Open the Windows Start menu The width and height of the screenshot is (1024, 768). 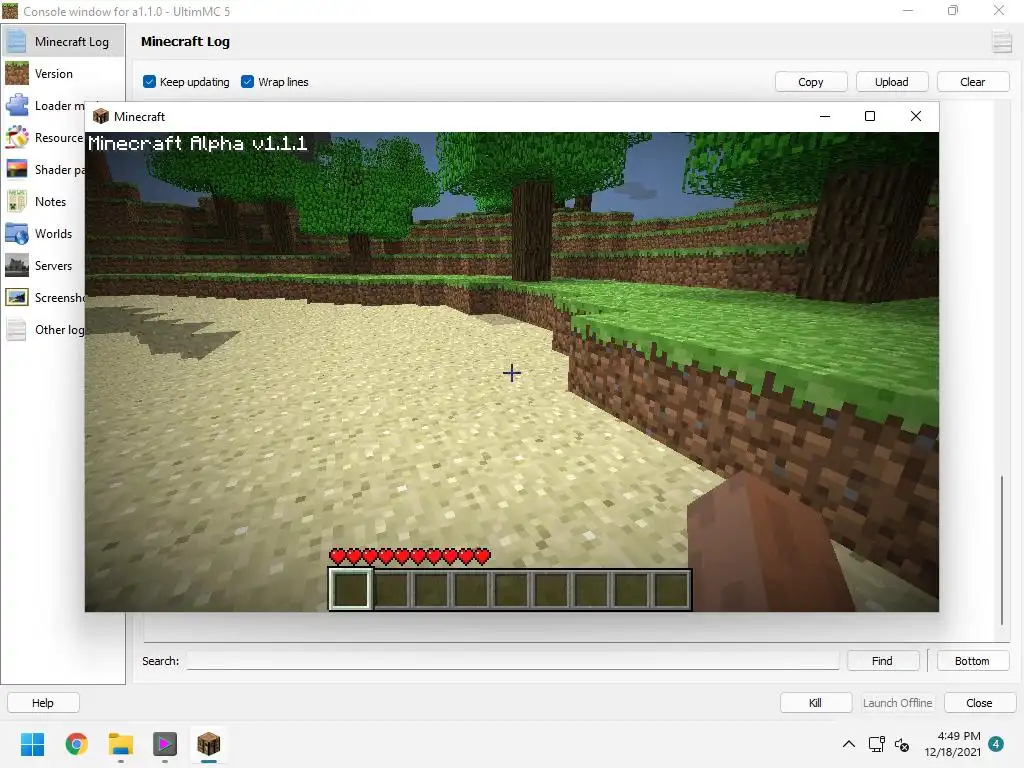(32, 744)
